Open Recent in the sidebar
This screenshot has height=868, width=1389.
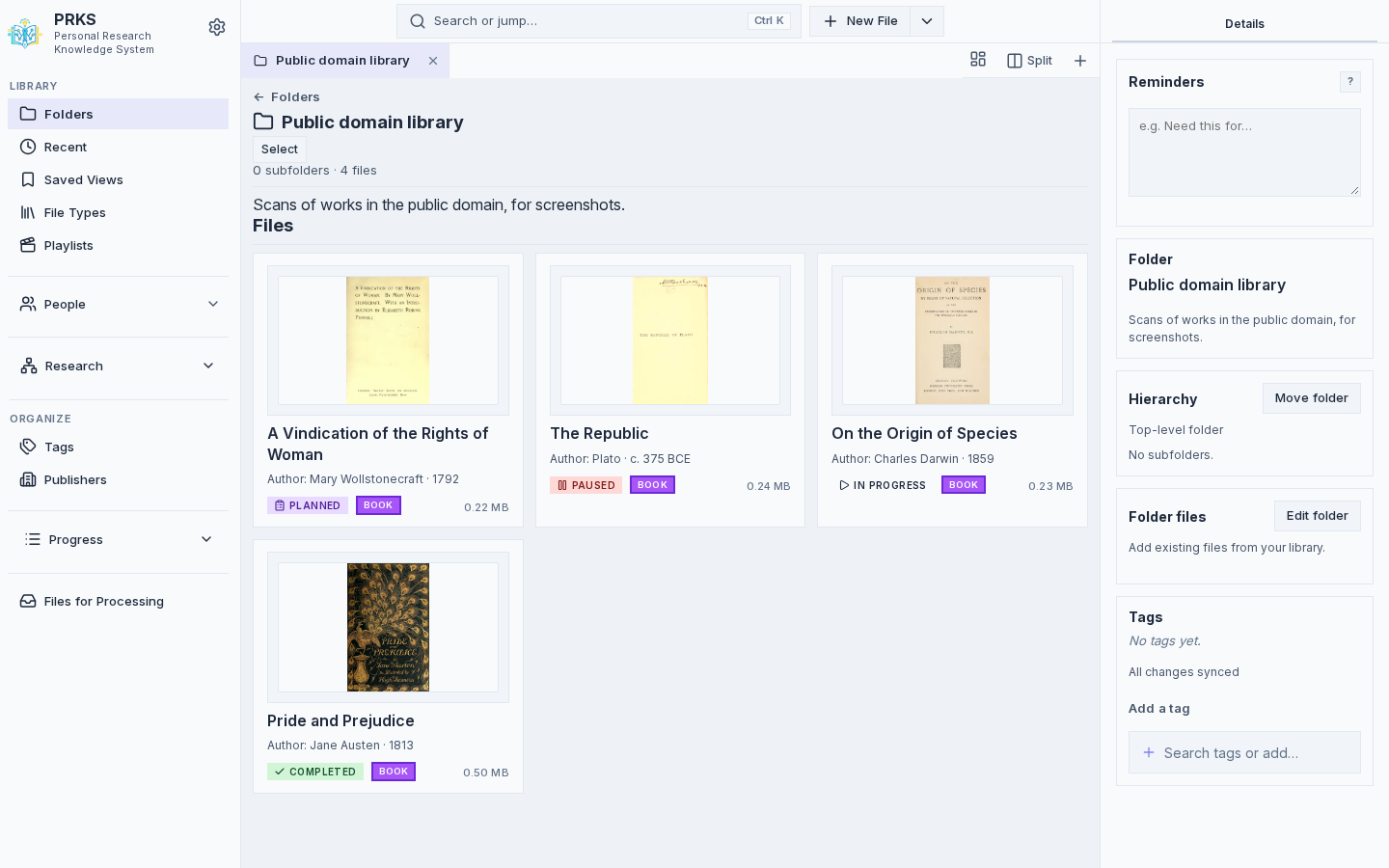118,147
